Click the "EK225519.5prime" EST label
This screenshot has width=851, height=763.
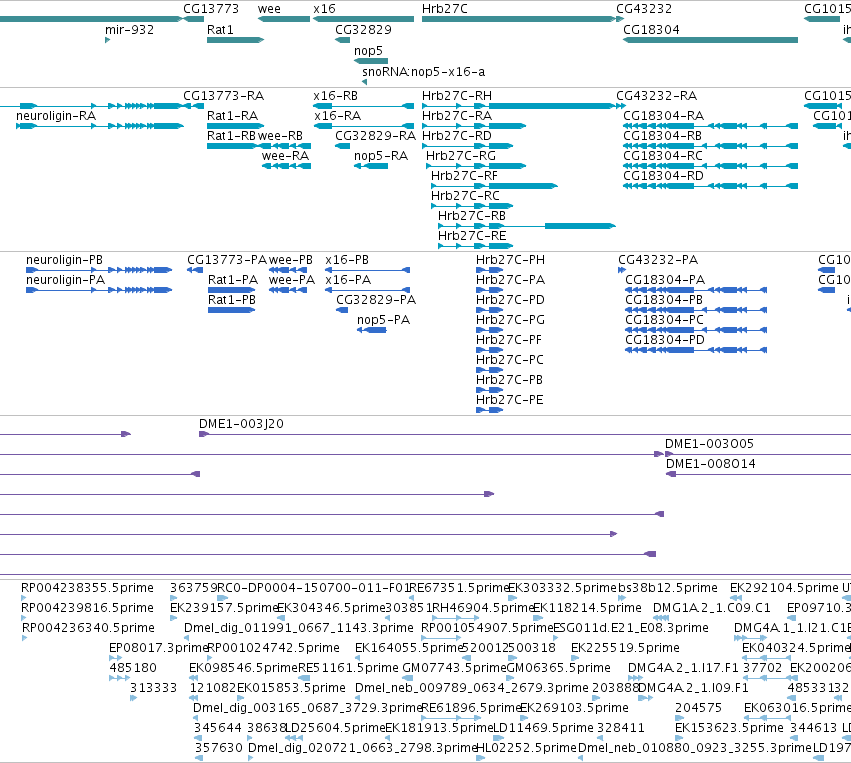[x=625, y=648]
